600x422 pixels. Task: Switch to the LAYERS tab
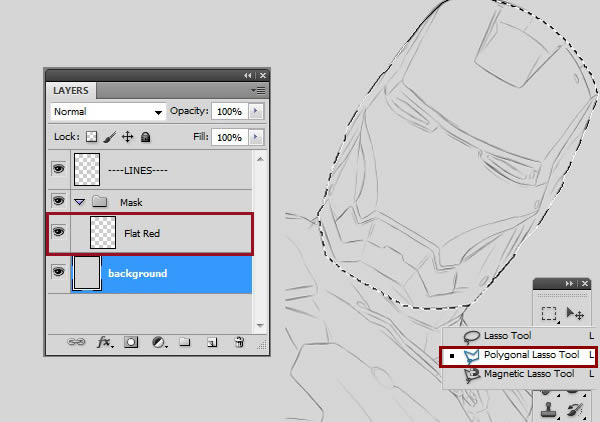click(x=71, y=91)
